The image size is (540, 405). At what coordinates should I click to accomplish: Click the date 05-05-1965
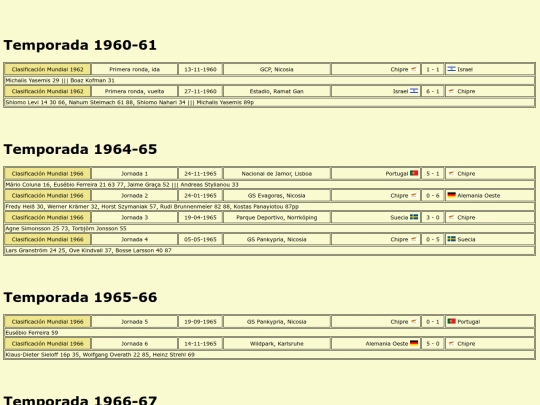(x=200, y=239)
